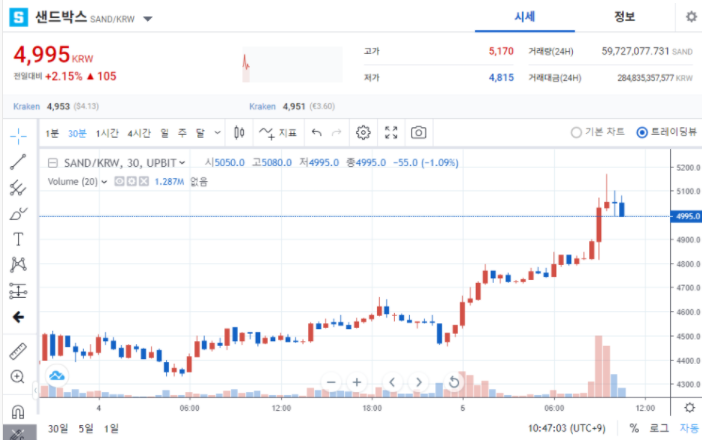Toggle 자동 auto scale

(x=689, y=428)
